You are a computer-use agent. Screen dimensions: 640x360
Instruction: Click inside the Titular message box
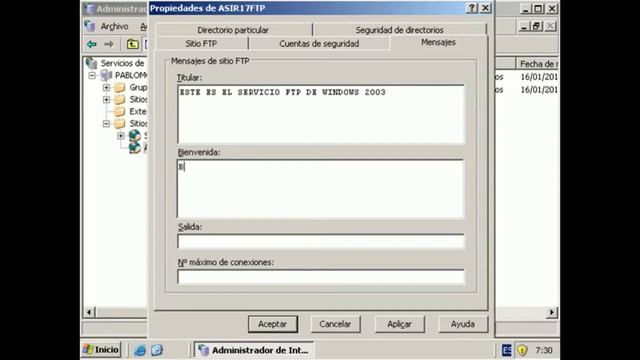(x=321, y=114)
